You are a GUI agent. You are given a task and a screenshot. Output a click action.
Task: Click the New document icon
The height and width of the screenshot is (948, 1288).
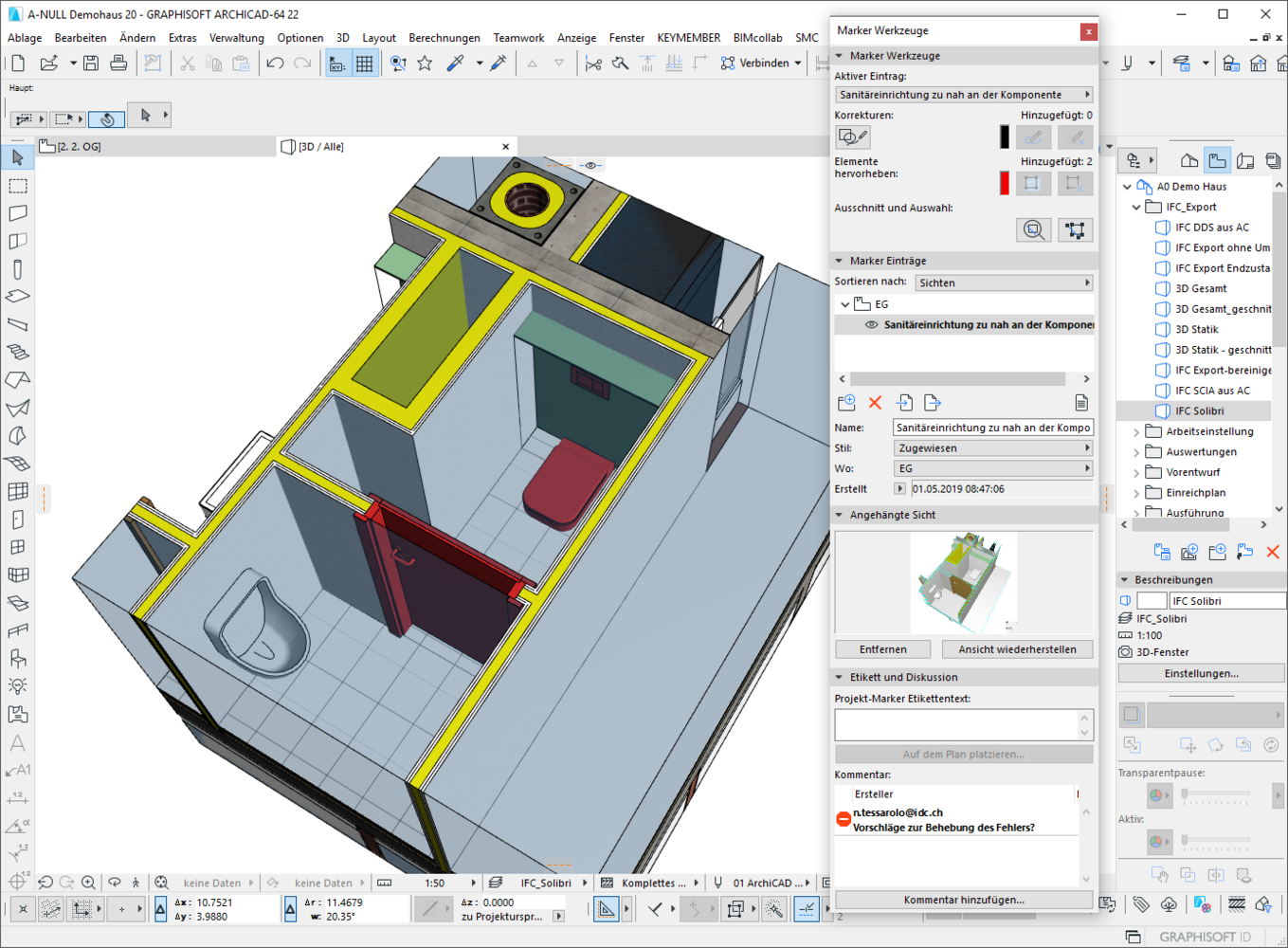click(x=17, y=64)
